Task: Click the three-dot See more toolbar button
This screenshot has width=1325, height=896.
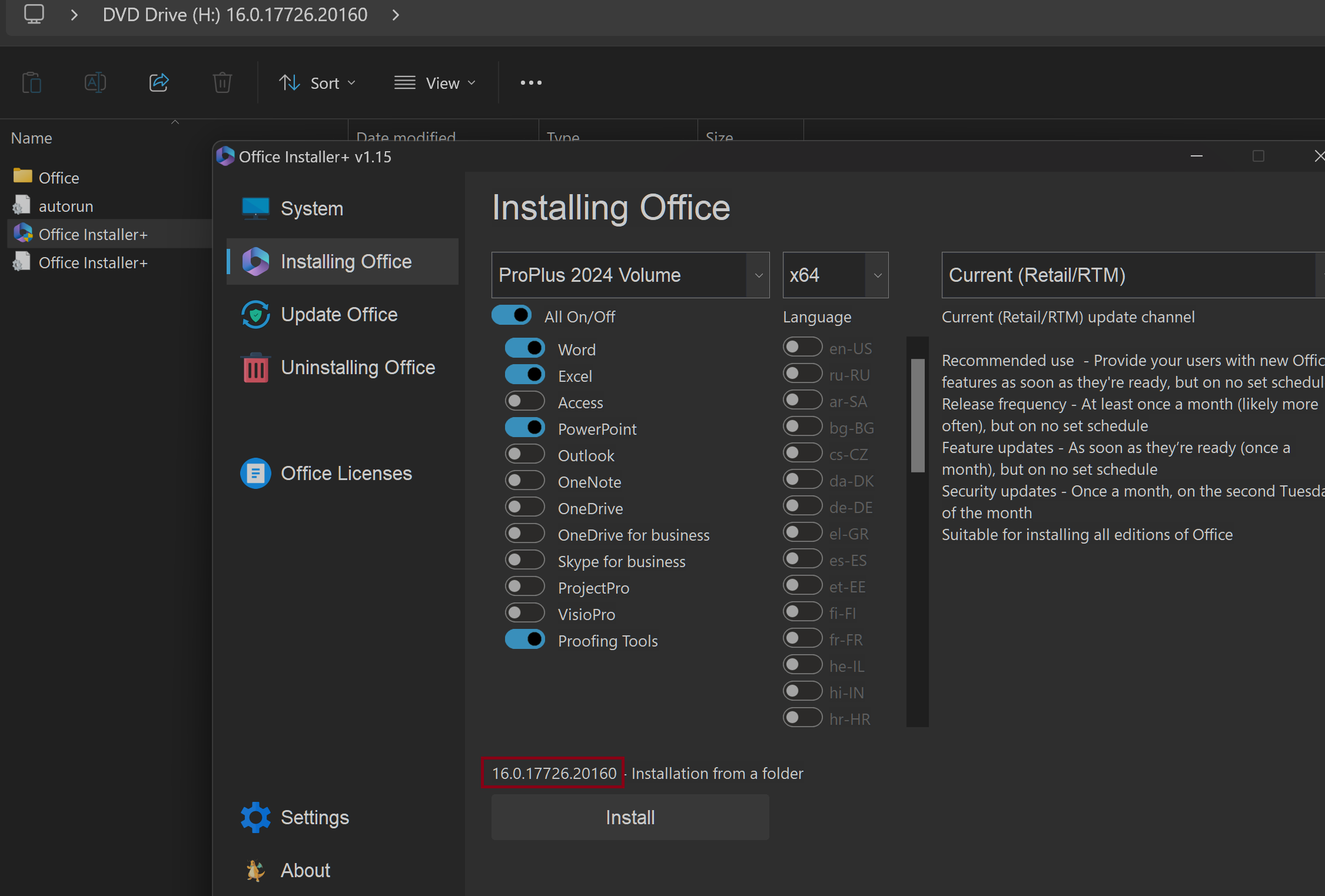Action: (x=531, y=83)
